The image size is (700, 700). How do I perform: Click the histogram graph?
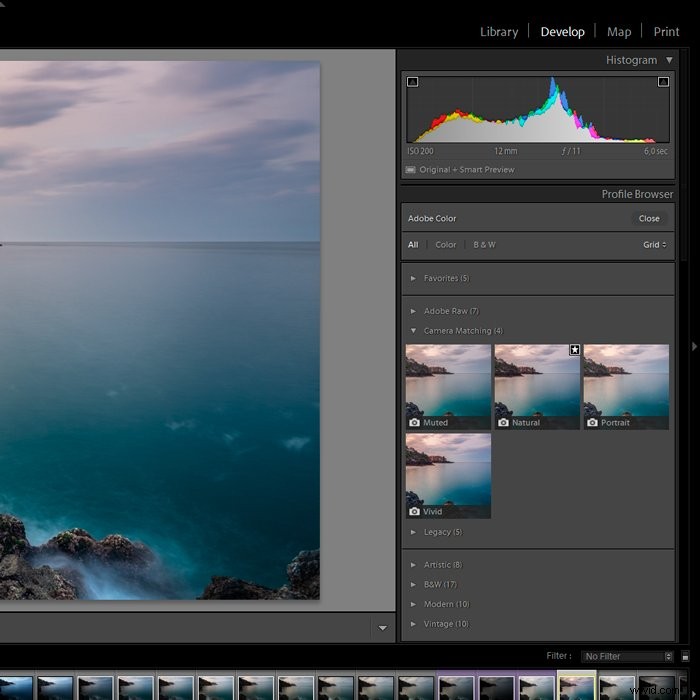(538, 109)
